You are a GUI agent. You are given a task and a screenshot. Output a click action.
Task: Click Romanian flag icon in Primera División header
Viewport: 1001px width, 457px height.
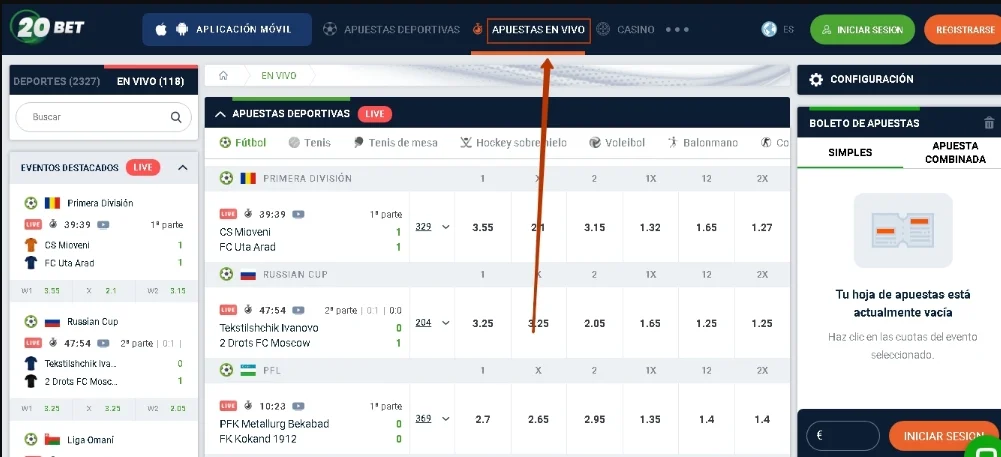coord(248,179)
